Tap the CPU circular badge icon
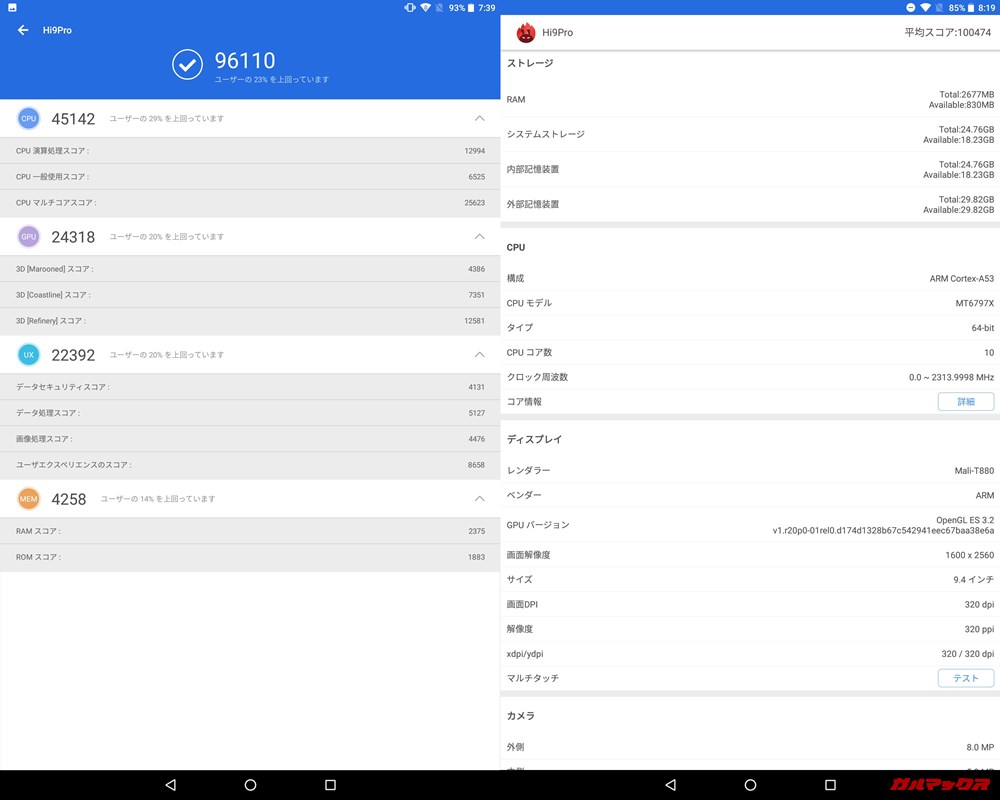The width and height of the screenshot is (1000, 800). pos(28,118)
